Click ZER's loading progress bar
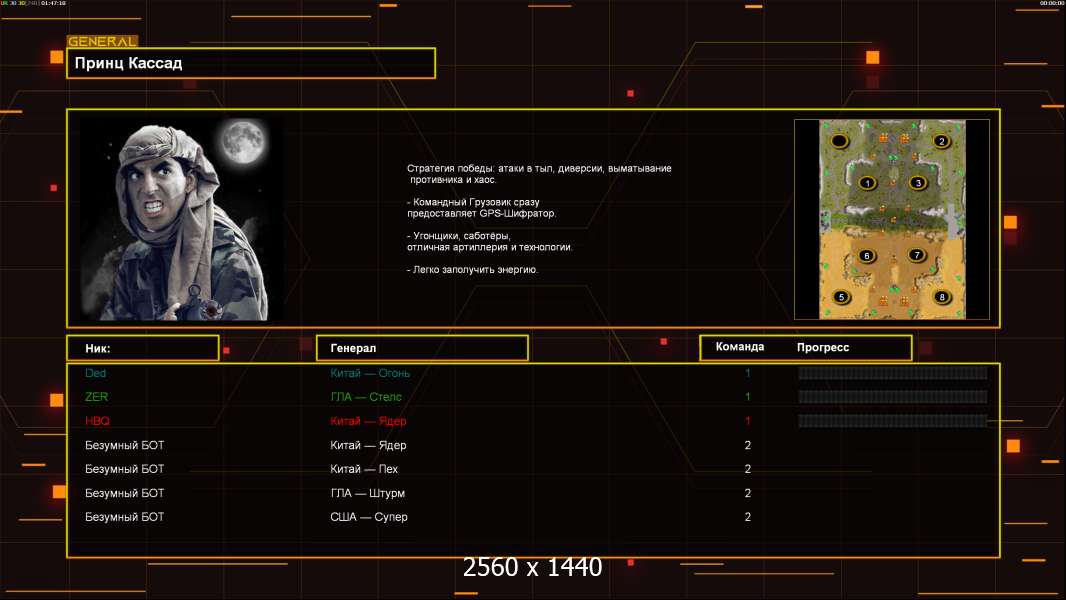1066x600 pixels. pyautogui.click(x=892, y=397)
